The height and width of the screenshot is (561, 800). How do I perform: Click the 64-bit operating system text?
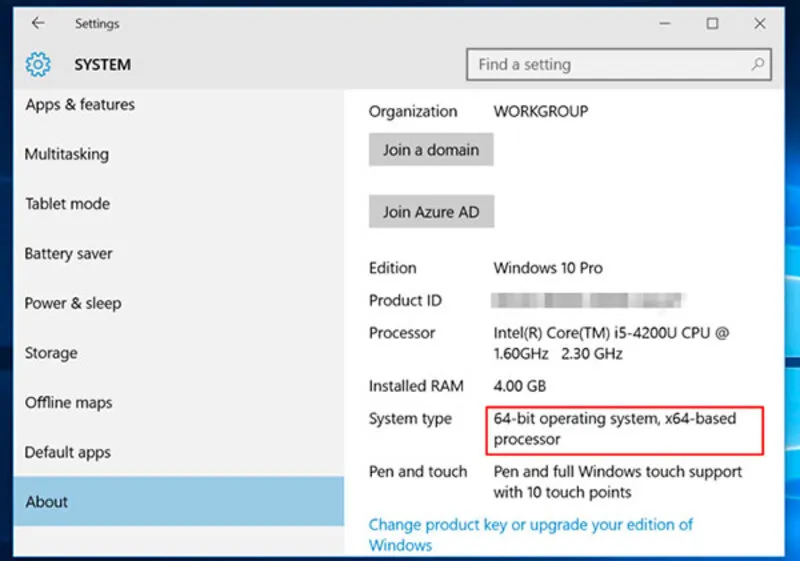(x=615, y=429)
